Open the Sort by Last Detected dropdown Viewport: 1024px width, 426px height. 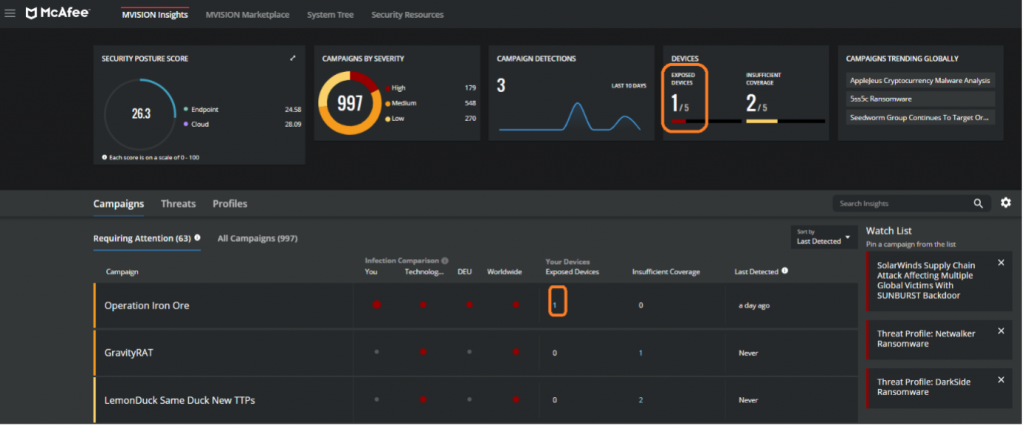[x=824, y=237]
